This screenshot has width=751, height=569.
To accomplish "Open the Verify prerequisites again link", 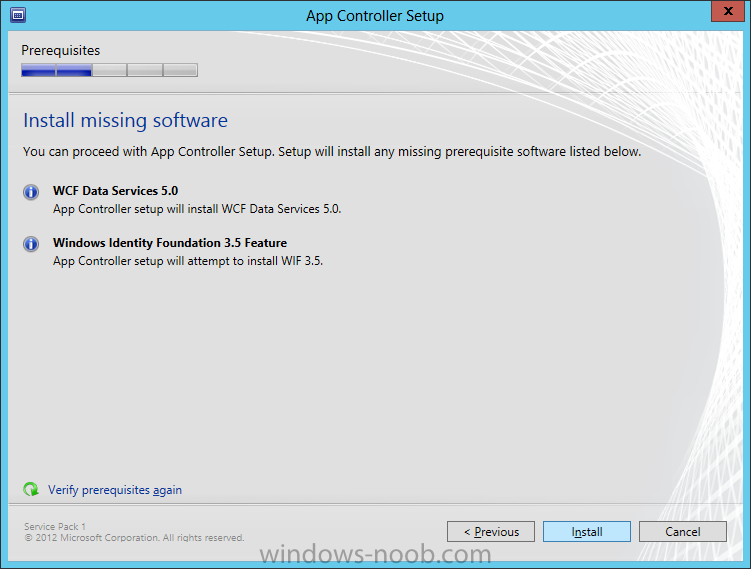I will click(x=115, y=490).
